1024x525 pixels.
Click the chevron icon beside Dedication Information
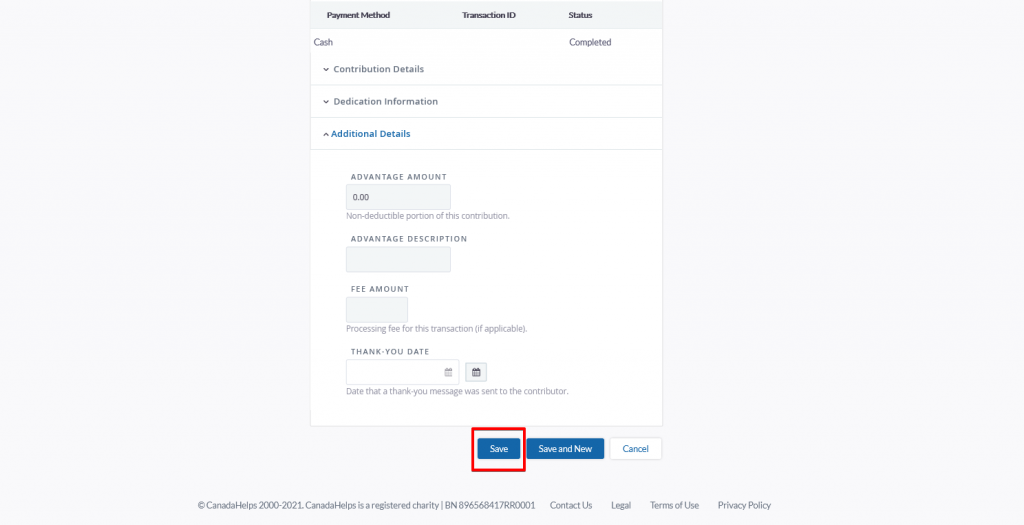click(326, 102)
